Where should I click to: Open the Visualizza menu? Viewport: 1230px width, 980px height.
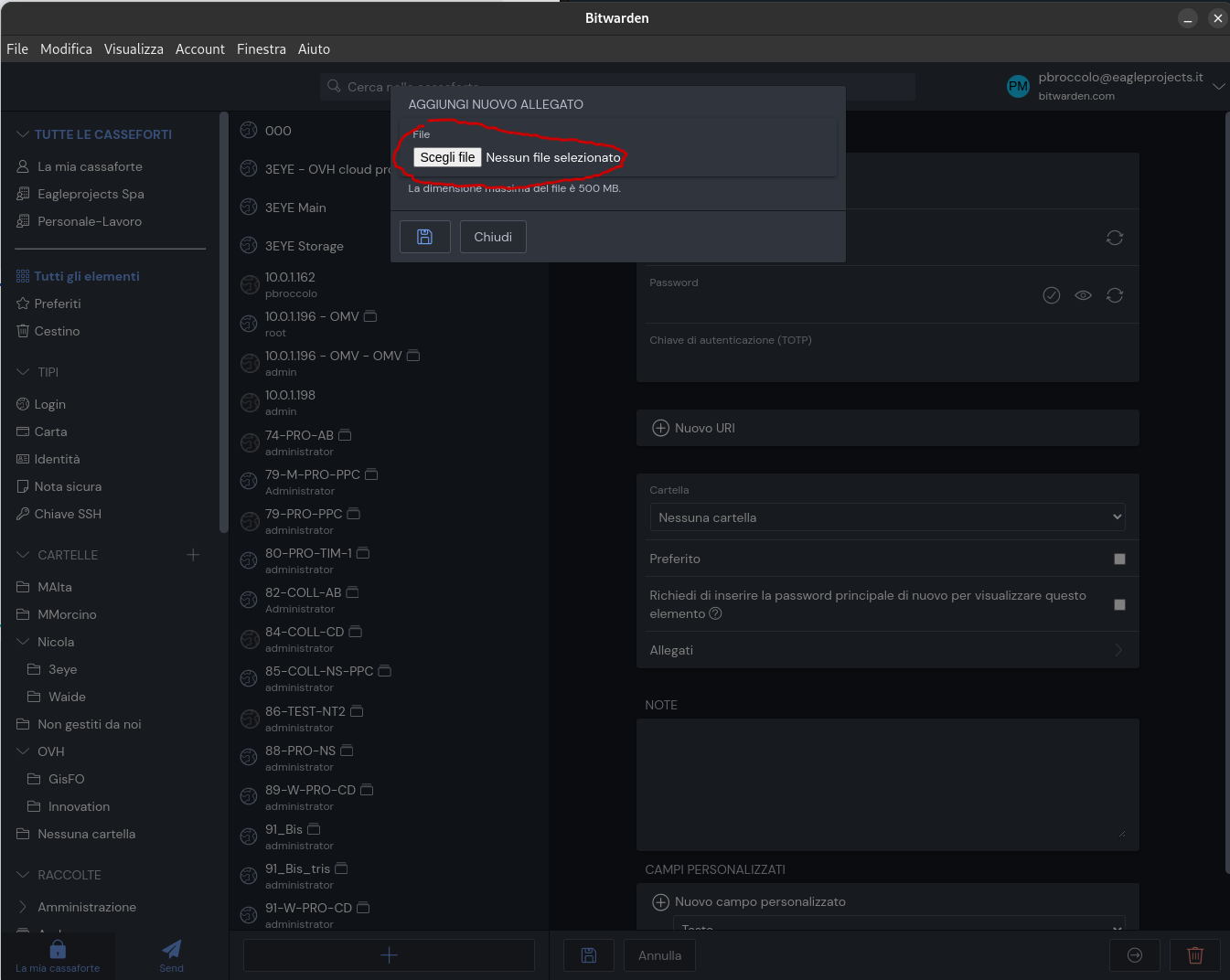(134, 49)
